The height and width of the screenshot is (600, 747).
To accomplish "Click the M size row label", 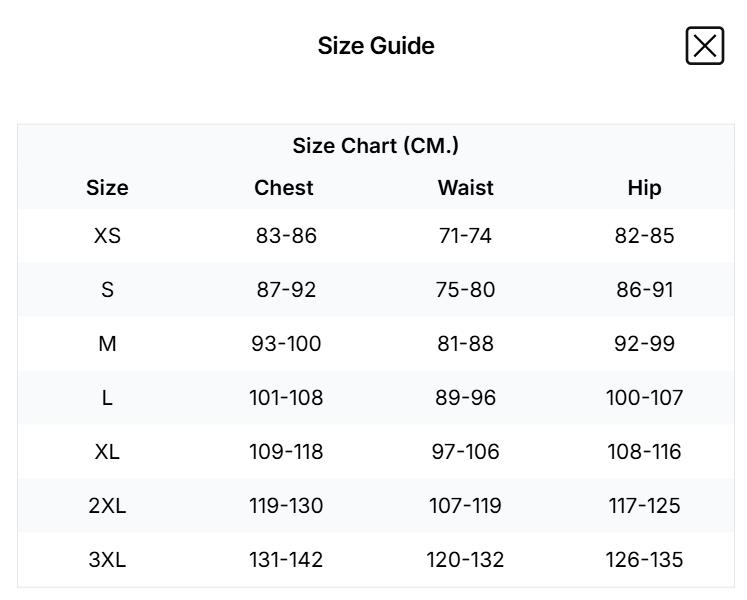I will [107, 344].
